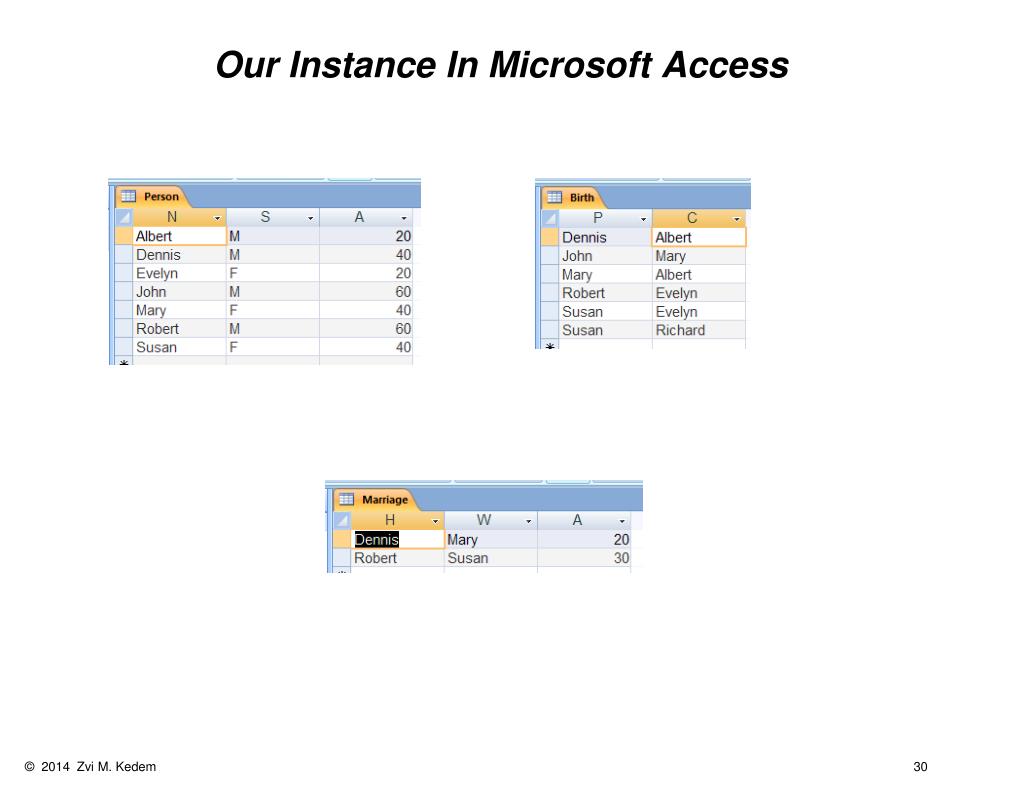
Task: Click the Mary cell in Marriage table
Action: pos(491,539)
